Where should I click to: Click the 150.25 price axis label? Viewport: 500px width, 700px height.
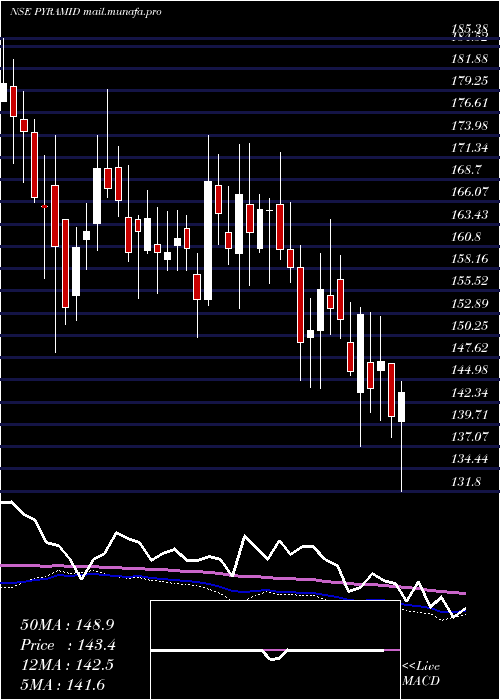(469, 326)
